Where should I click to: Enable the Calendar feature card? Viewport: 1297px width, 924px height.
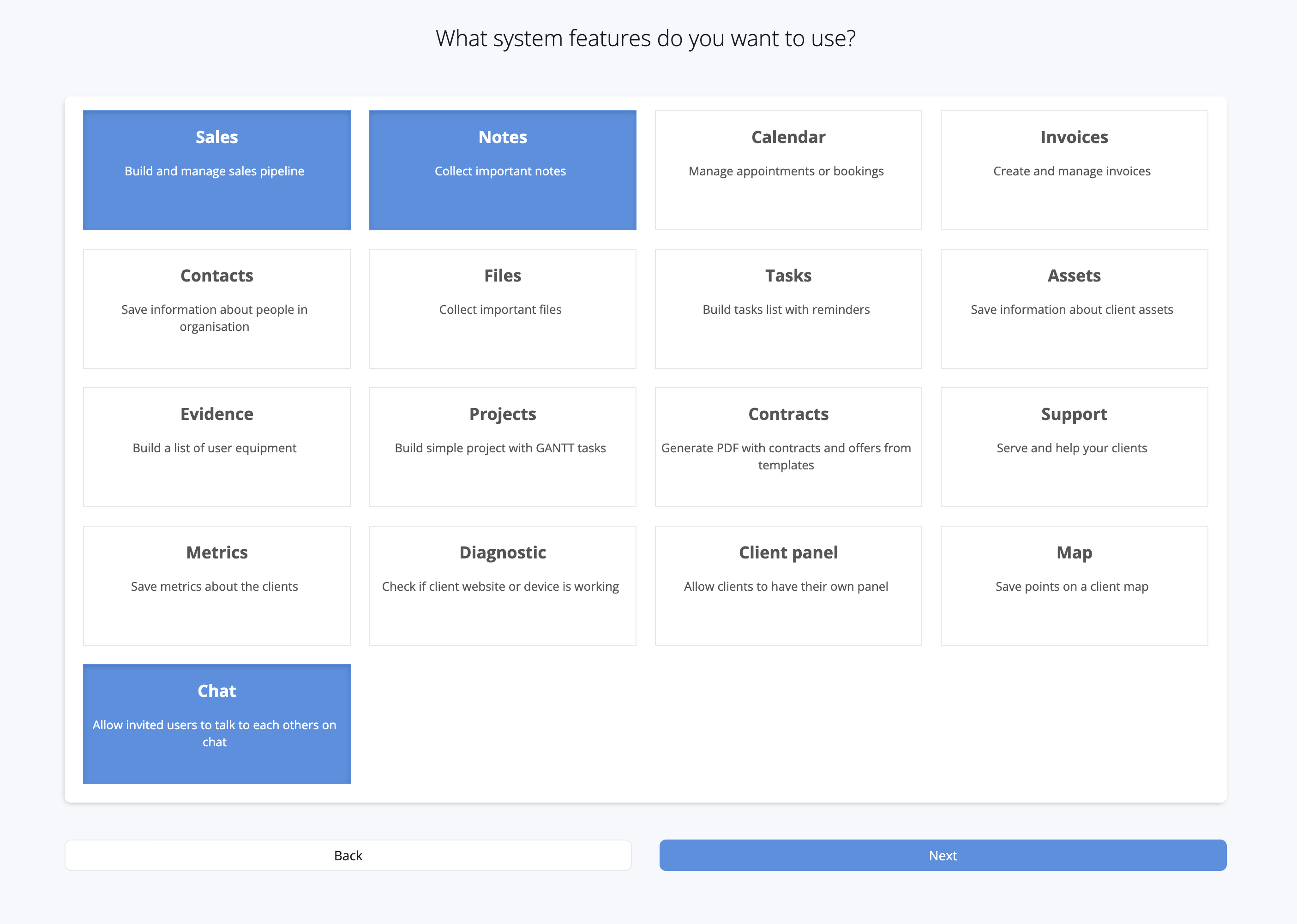pos(788,170)
